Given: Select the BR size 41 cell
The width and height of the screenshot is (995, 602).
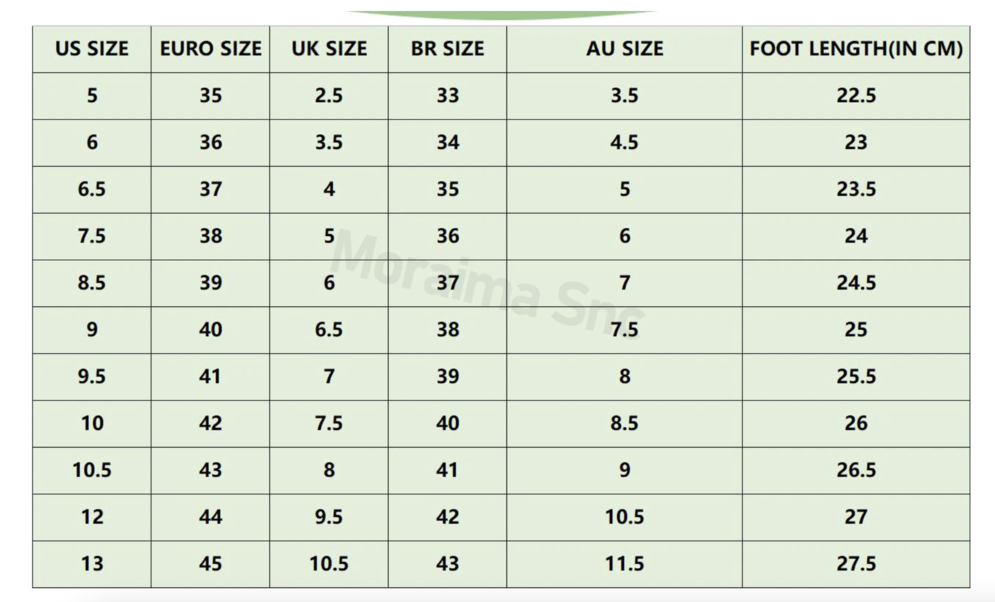Looking at the screenshot, I should pos(447,470).
